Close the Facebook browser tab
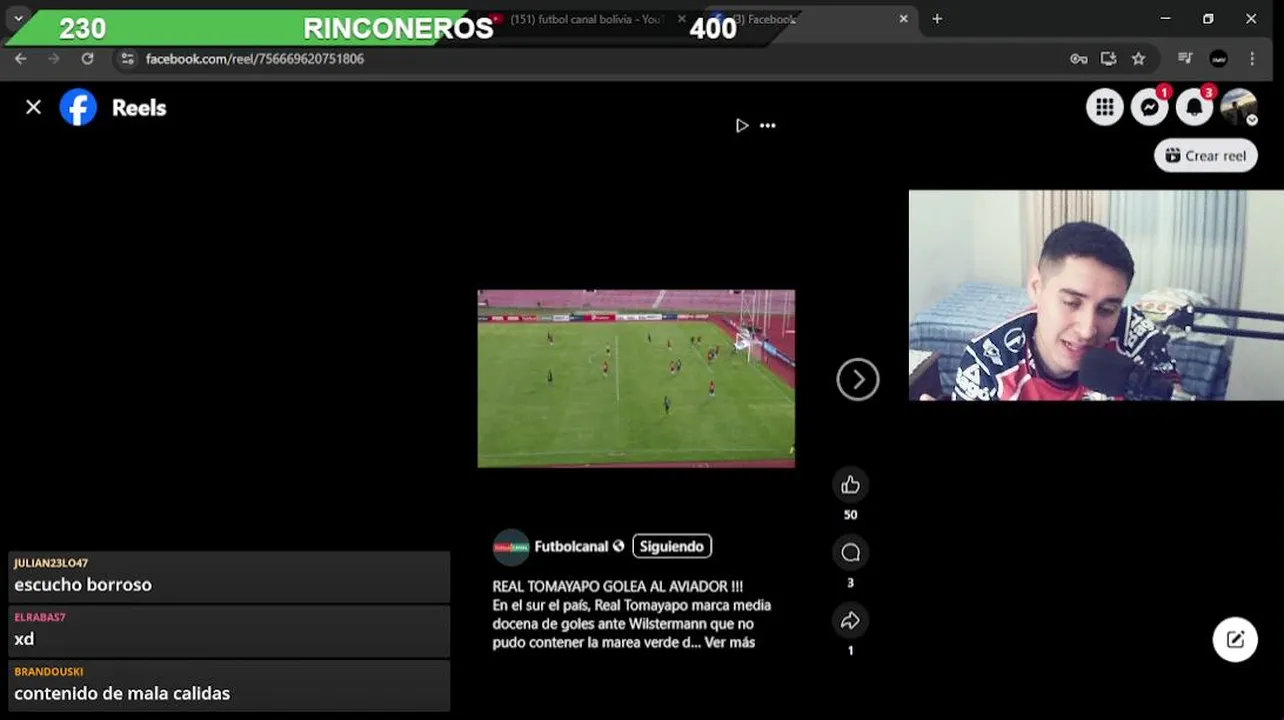Screen dimensions: 1284x720 point(903,19)
